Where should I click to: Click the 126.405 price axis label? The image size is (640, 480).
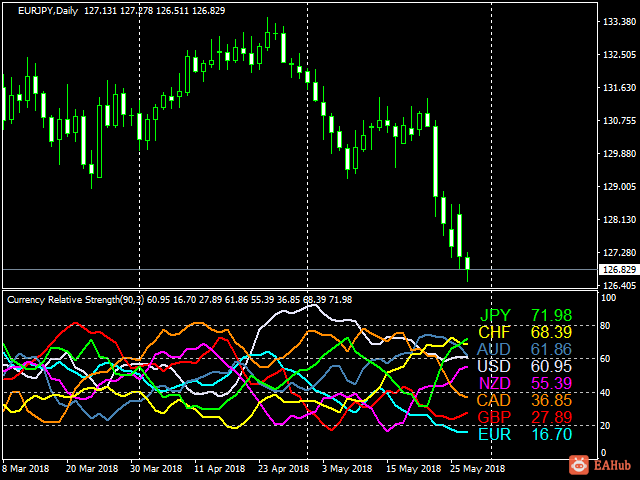coord(619,285)
